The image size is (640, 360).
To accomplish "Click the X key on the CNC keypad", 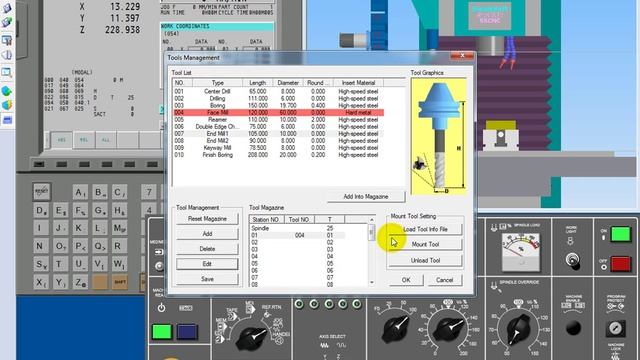I will pos(40,282).
